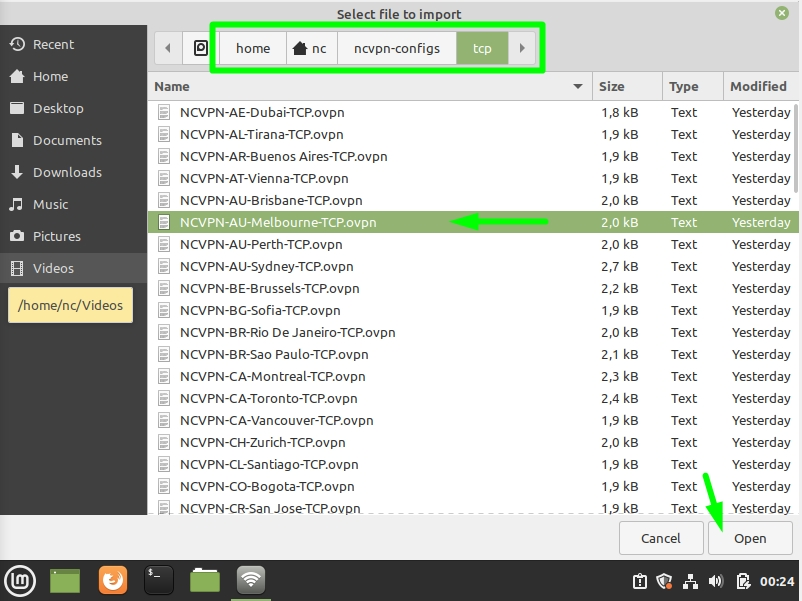Viewport: 802px width, 601px height.
Task: Launch Firefox from the taskbar
Action: click(112, 580)
